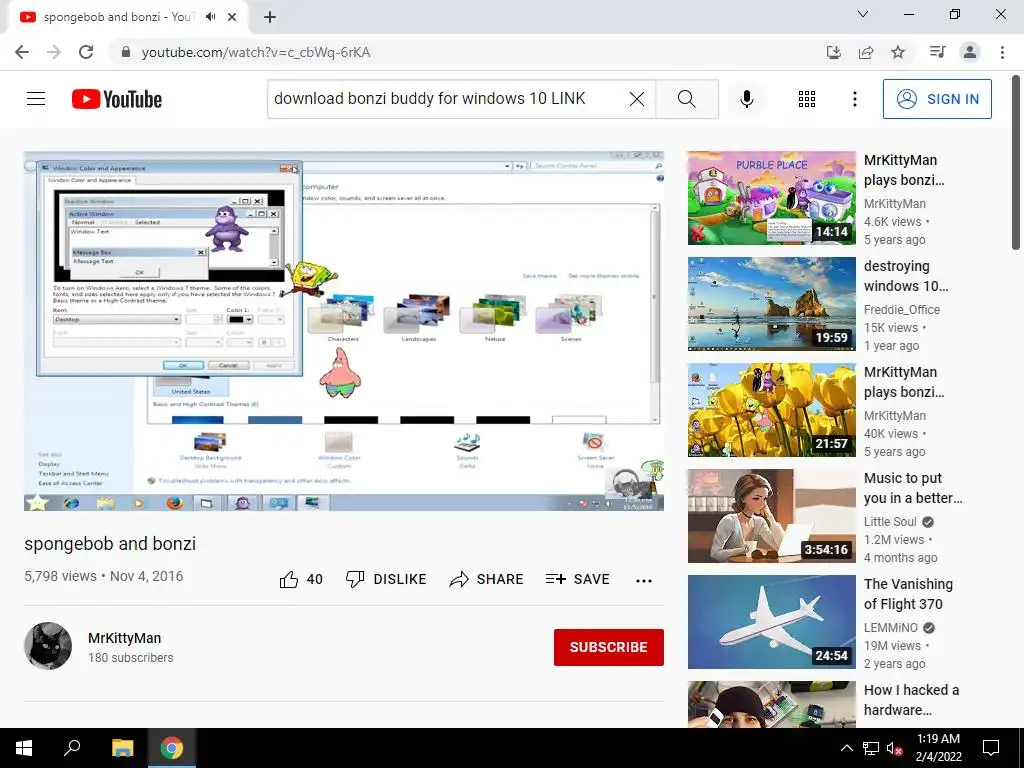
Task: Click the page vertical scrollbar
Action: [x=1016, y=163]
